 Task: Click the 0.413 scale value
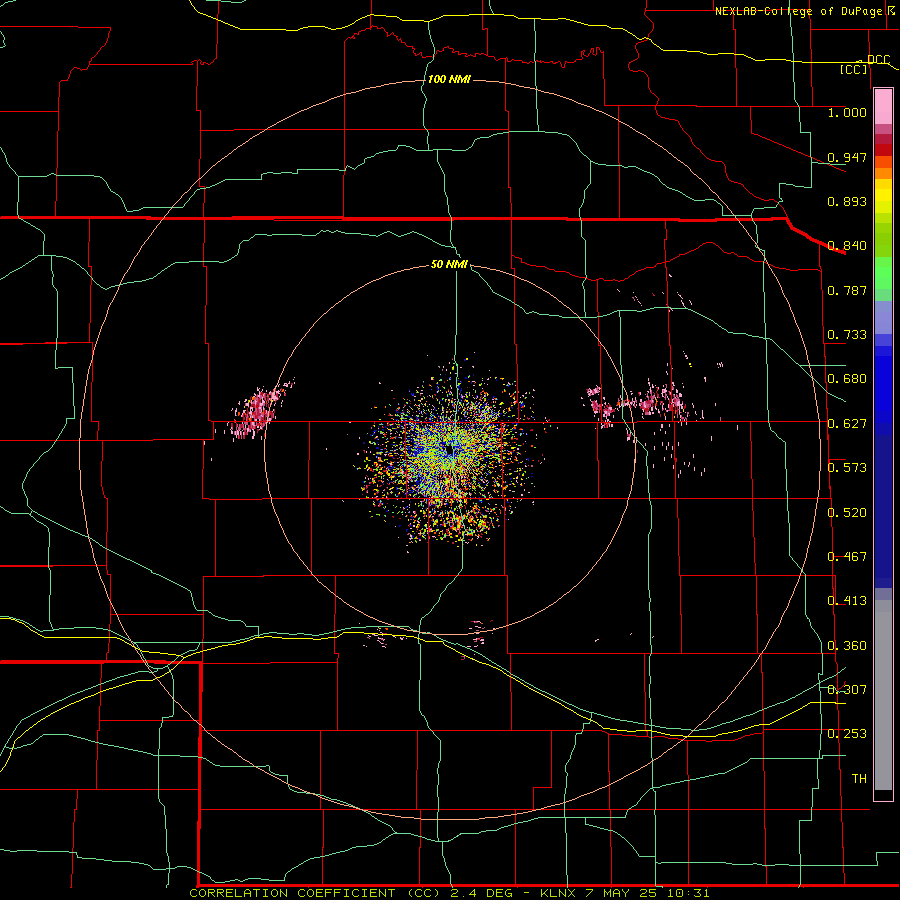pos(847,601)
